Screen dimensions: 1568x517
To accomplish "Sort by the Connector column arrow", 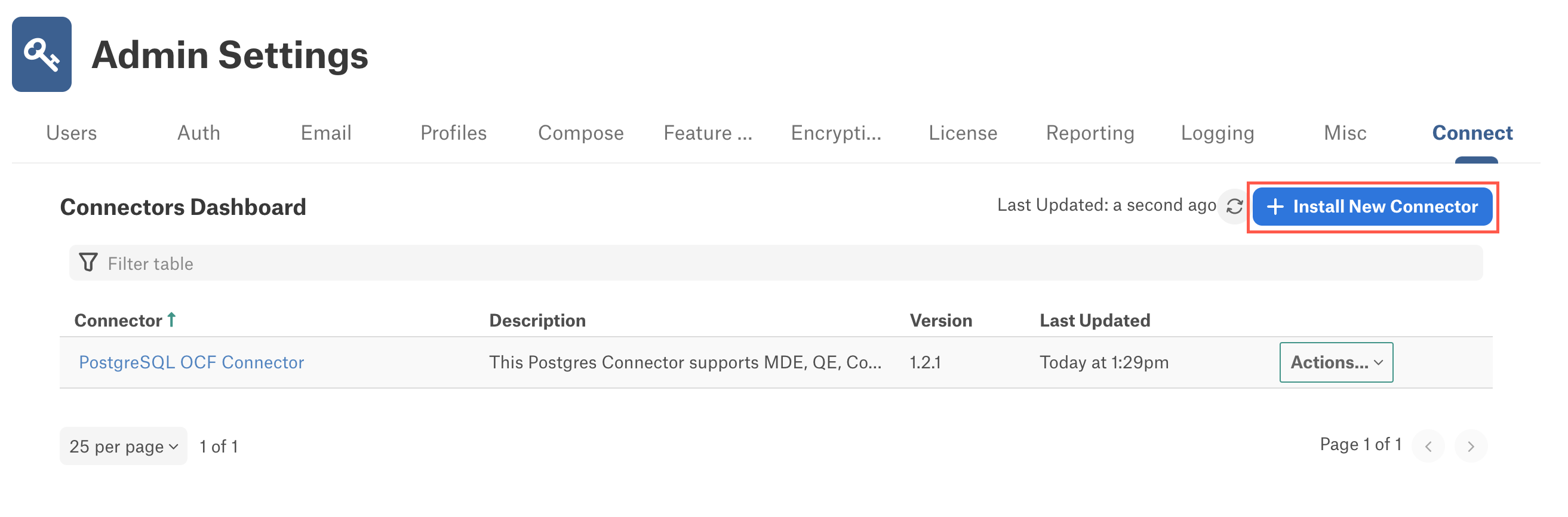I will (x=171, y=319).
